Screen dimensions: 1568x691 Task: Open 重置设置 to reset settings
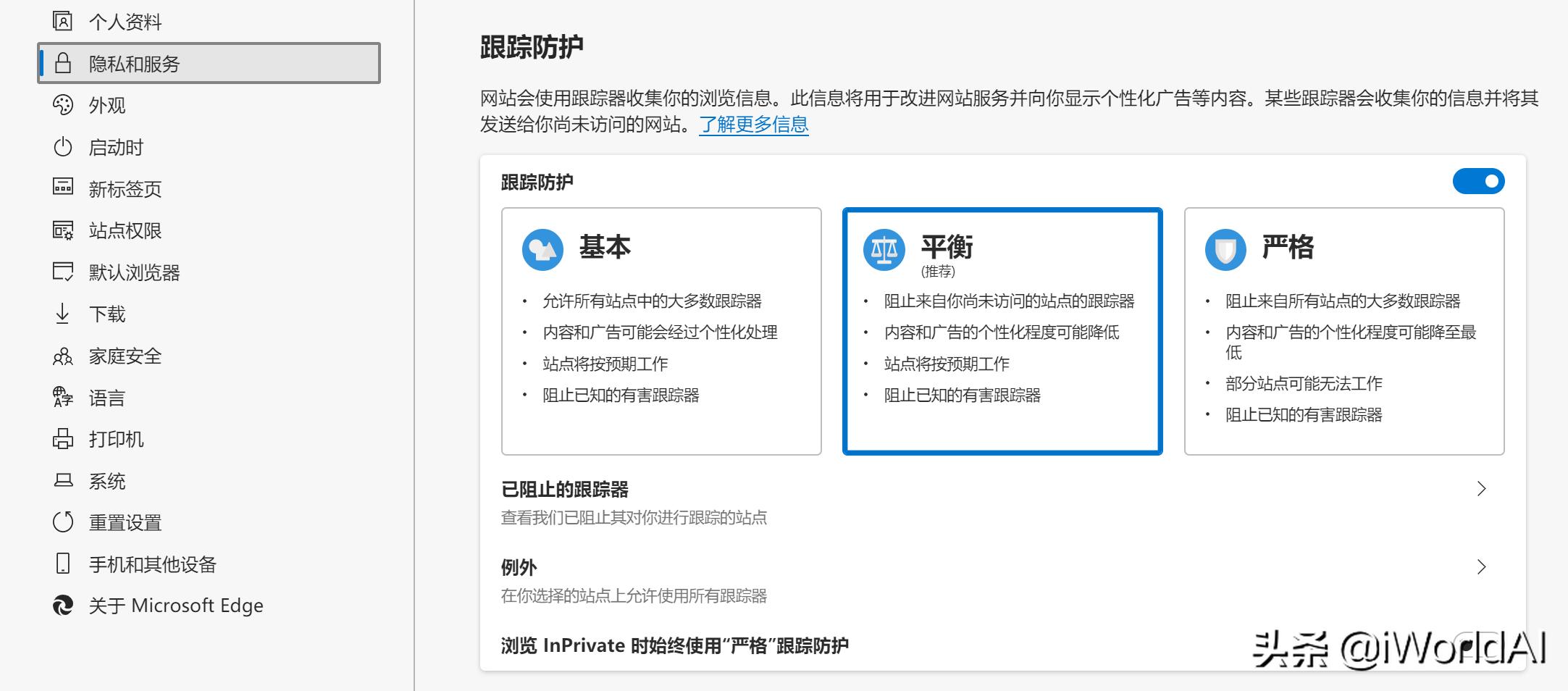click(64, 521)
